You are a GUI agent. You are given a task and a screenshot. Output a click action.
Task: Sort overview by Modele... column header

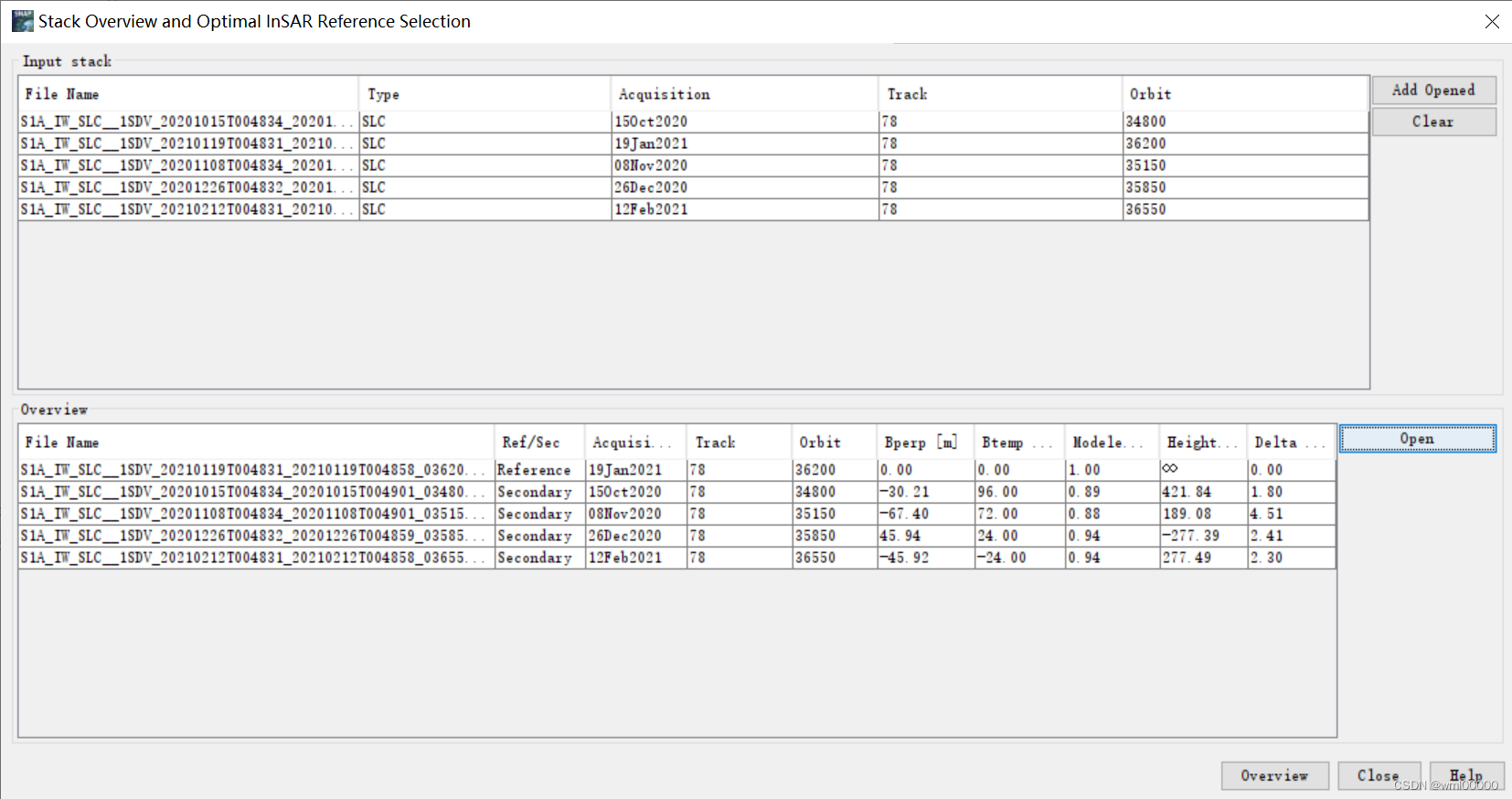(1112, 442)
